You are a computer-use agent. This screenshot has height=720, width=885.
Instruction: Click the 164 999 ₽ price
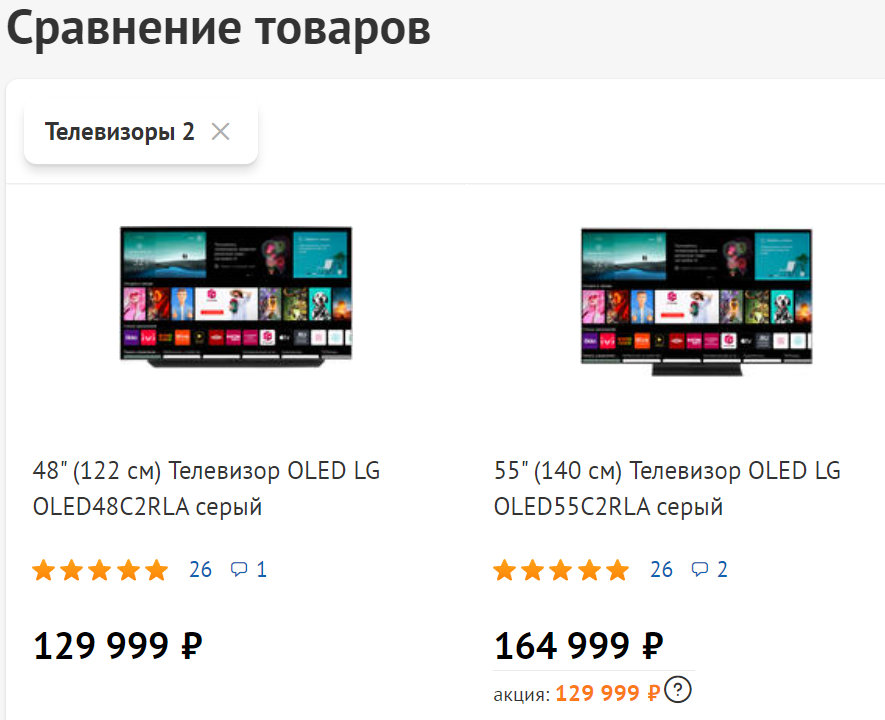[x=579, y=646]
